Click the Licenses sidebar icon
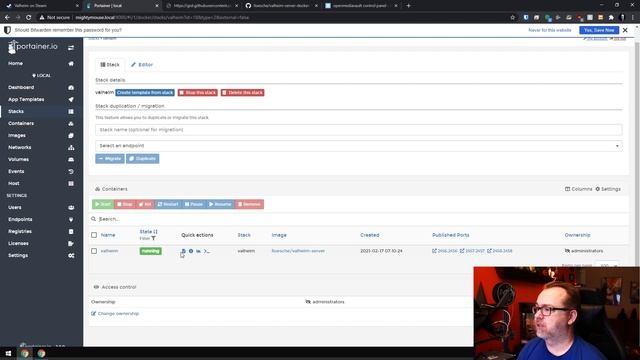The width and height of the screenshot is (640, 360). coord(71,244)
